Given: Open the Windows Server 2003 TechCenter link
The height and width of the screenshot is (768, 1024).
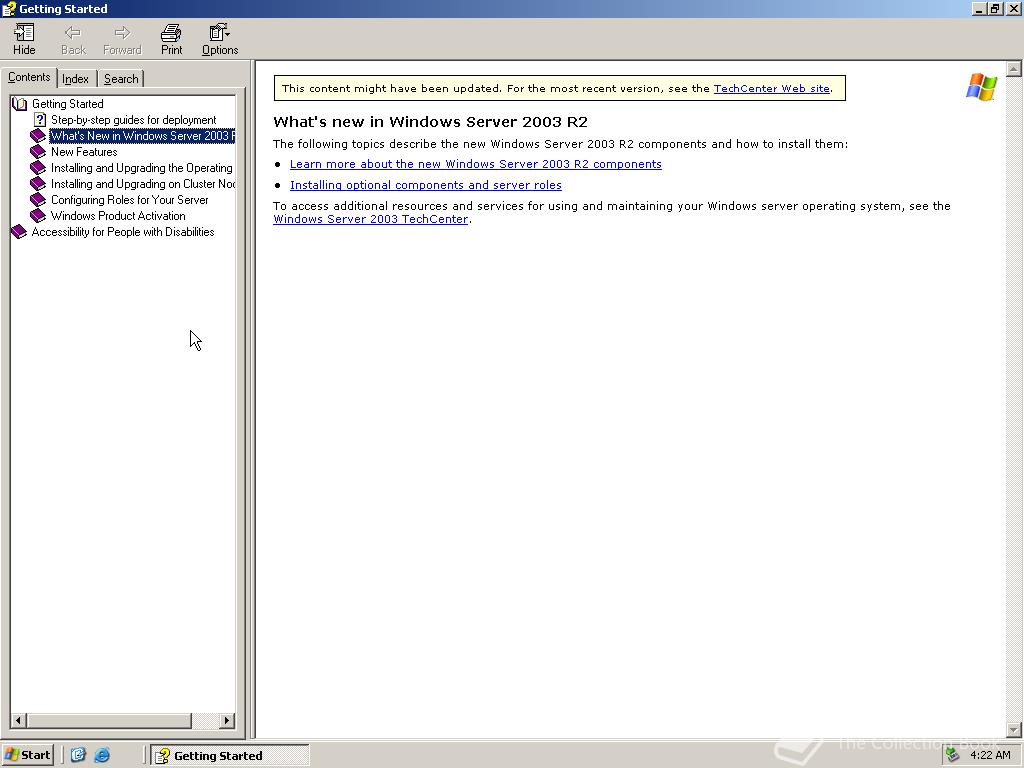Looking at the screenshot, I should pos(370,219).
